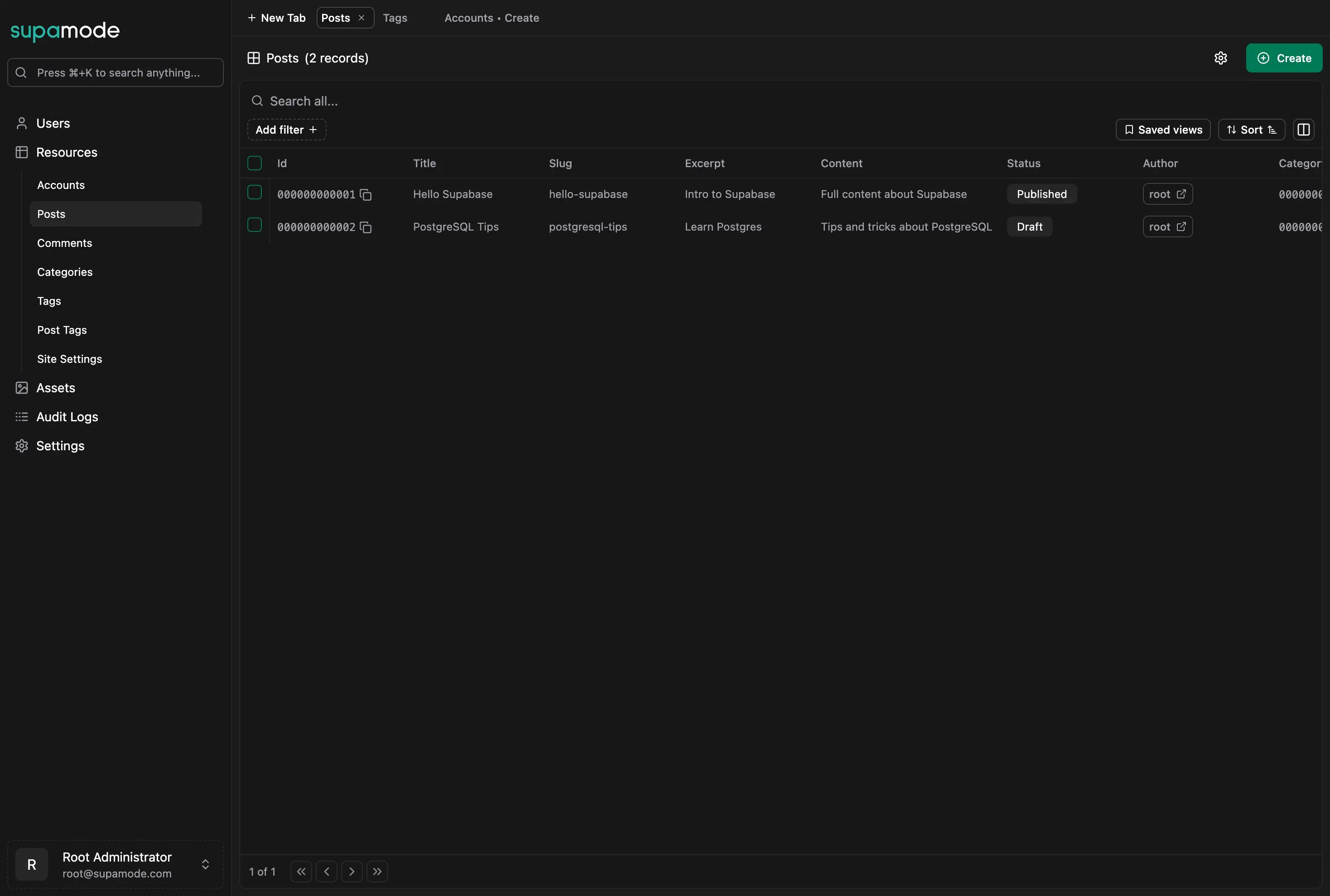The height and width of the screenshot is (896, 1330).
Task: Switch to the Tags tab
Action: (395, 18)
